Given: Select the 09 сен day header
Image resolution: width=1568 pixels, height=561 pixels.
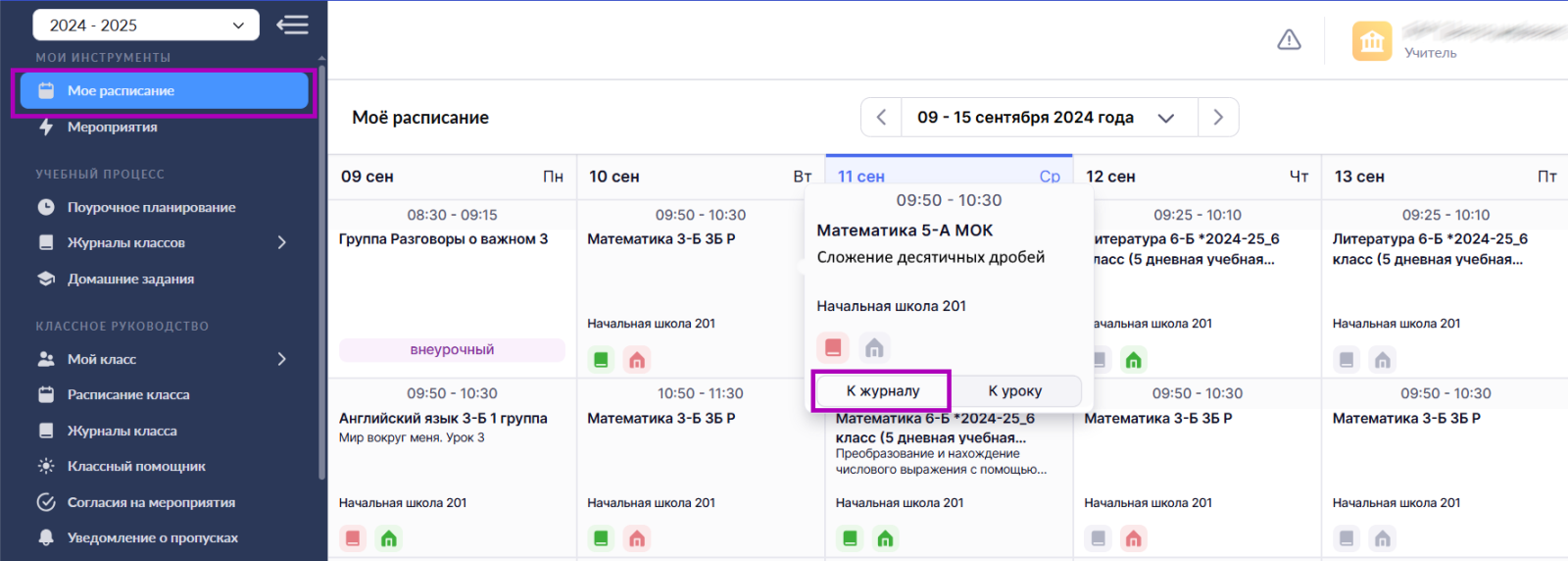Looking at the screenshot, I should [x=452, y=177].
